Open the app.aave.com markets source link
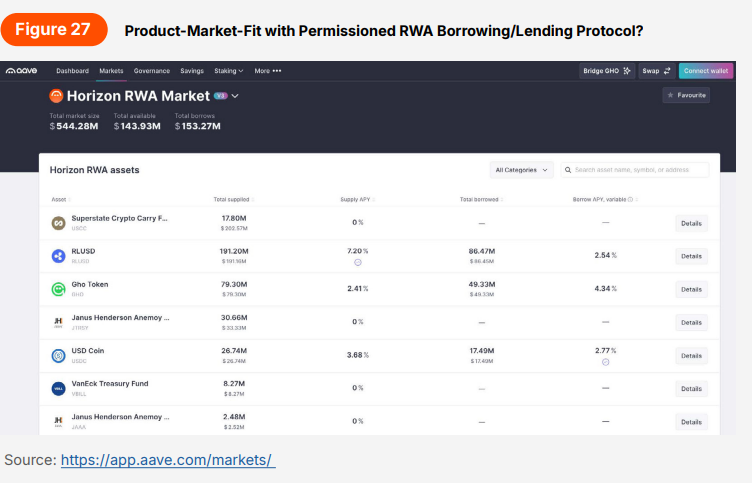The width and height of the screenshot is (752, 483). pyautogui.click(x=167, y=461)
